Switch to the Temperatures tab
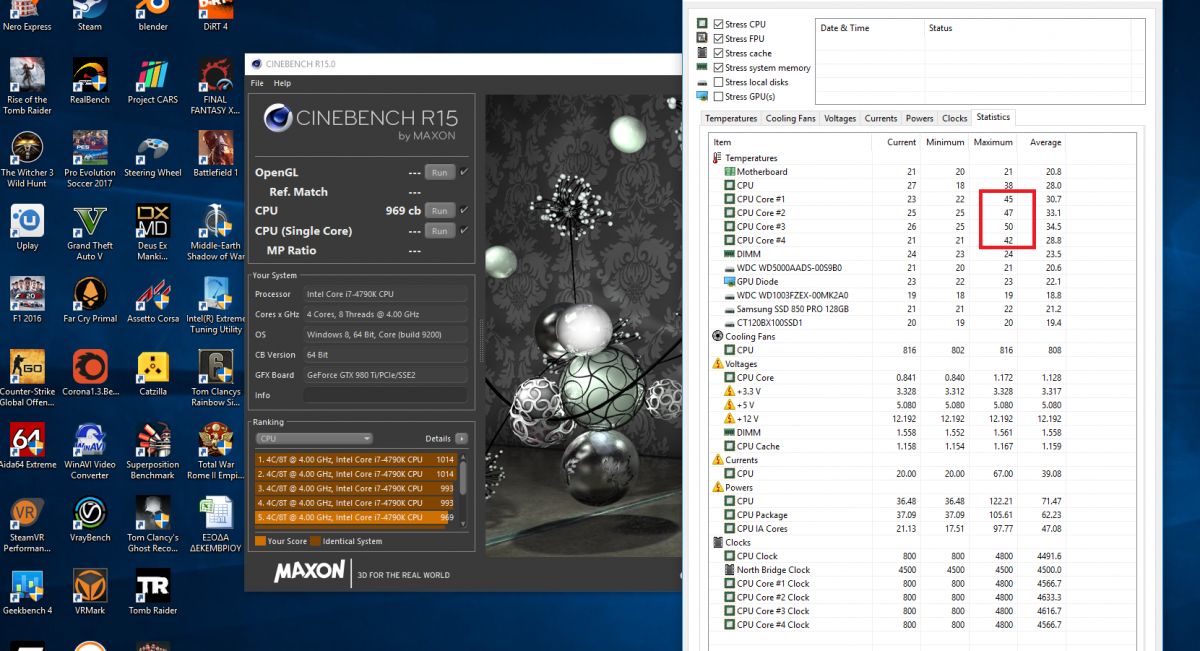 pos(731,118)
